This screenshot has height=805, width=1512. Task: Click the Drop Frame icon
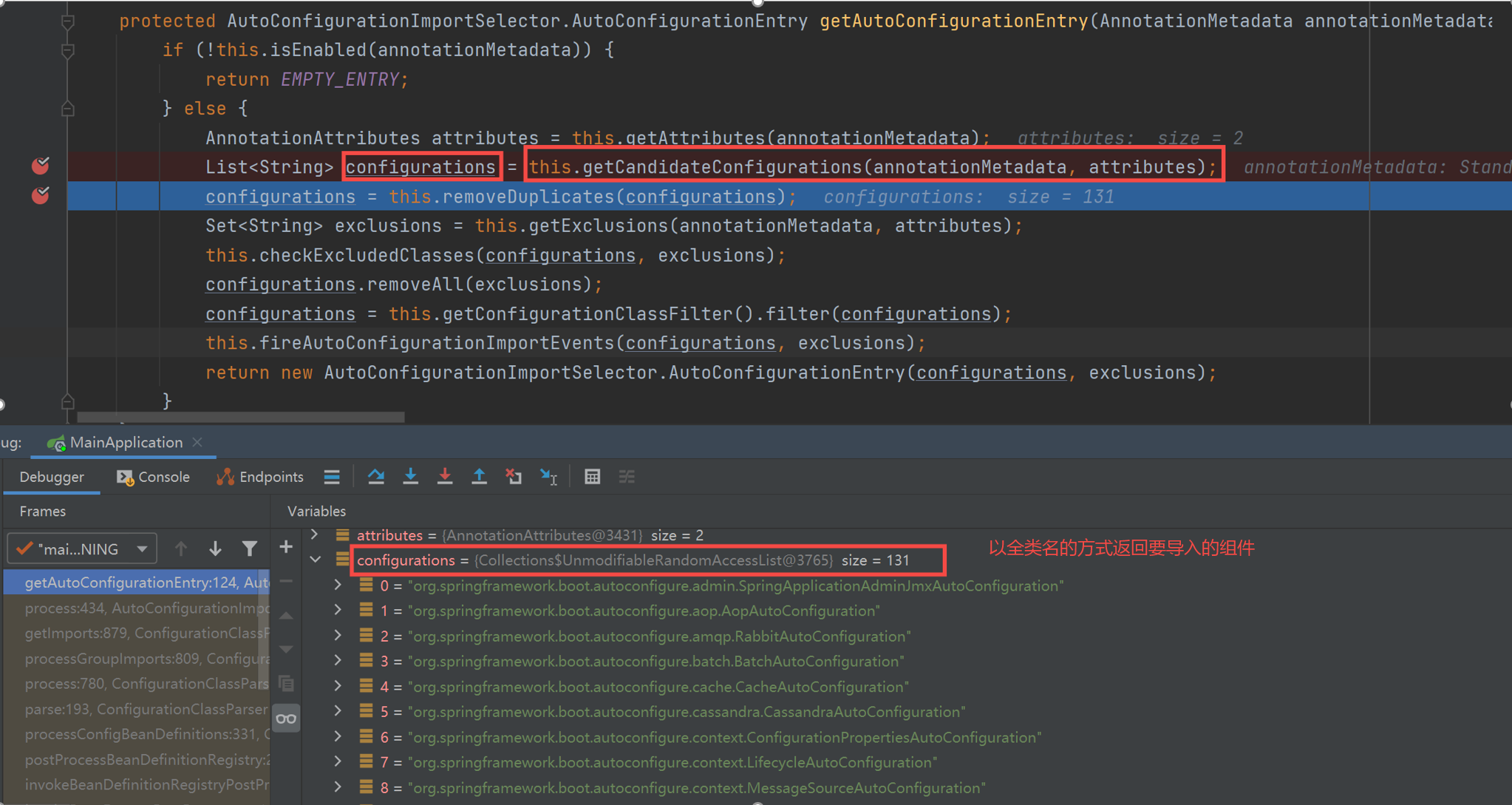[514, 477]
